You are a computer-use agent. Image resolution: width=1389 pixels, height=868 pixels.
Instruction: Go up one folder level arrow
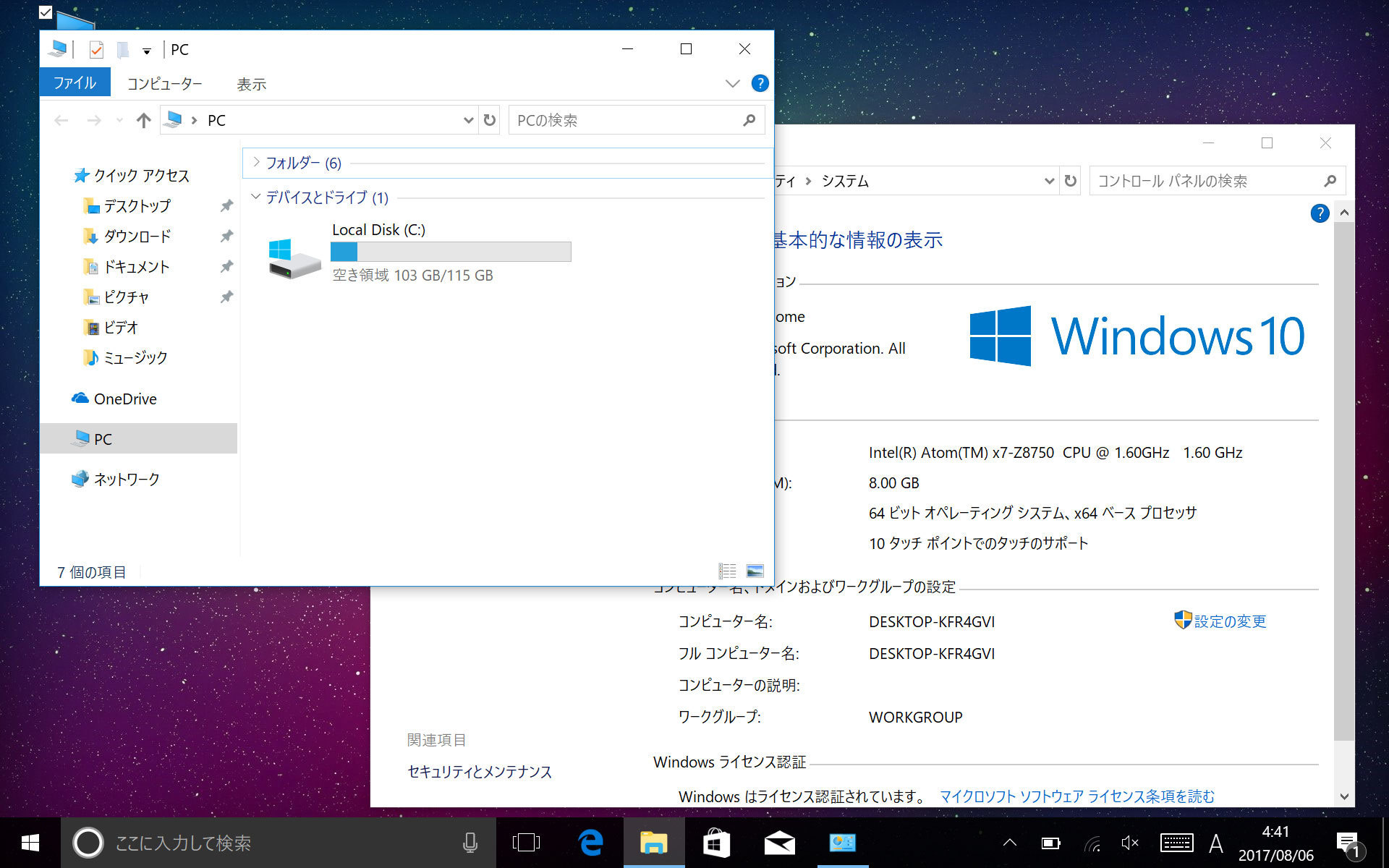pos(143,120)
